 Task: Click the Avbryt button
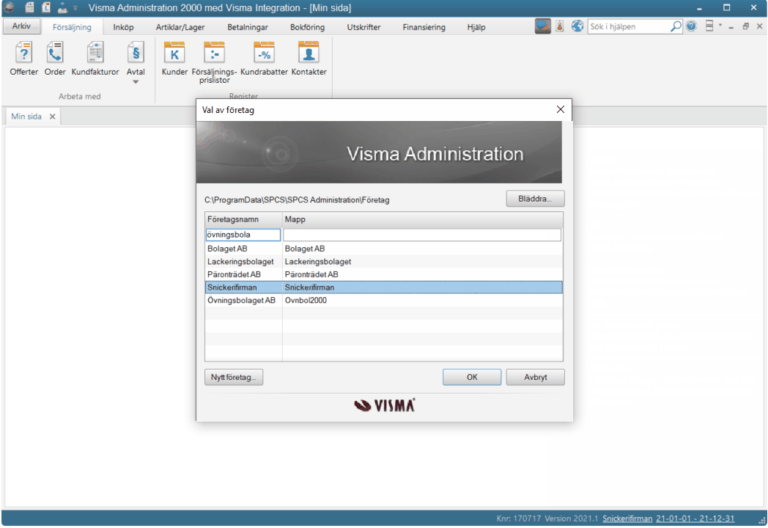[x=535, y=377]
